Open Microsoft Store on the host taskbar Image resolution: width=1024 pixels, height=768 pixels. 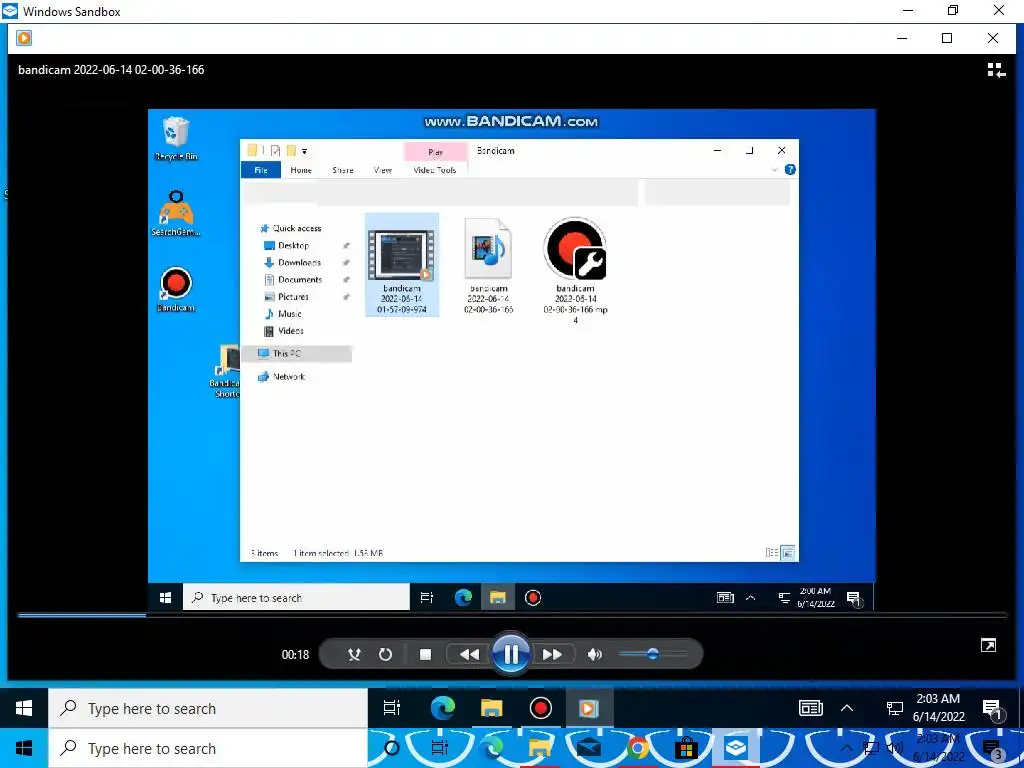(x=686, y=748)
